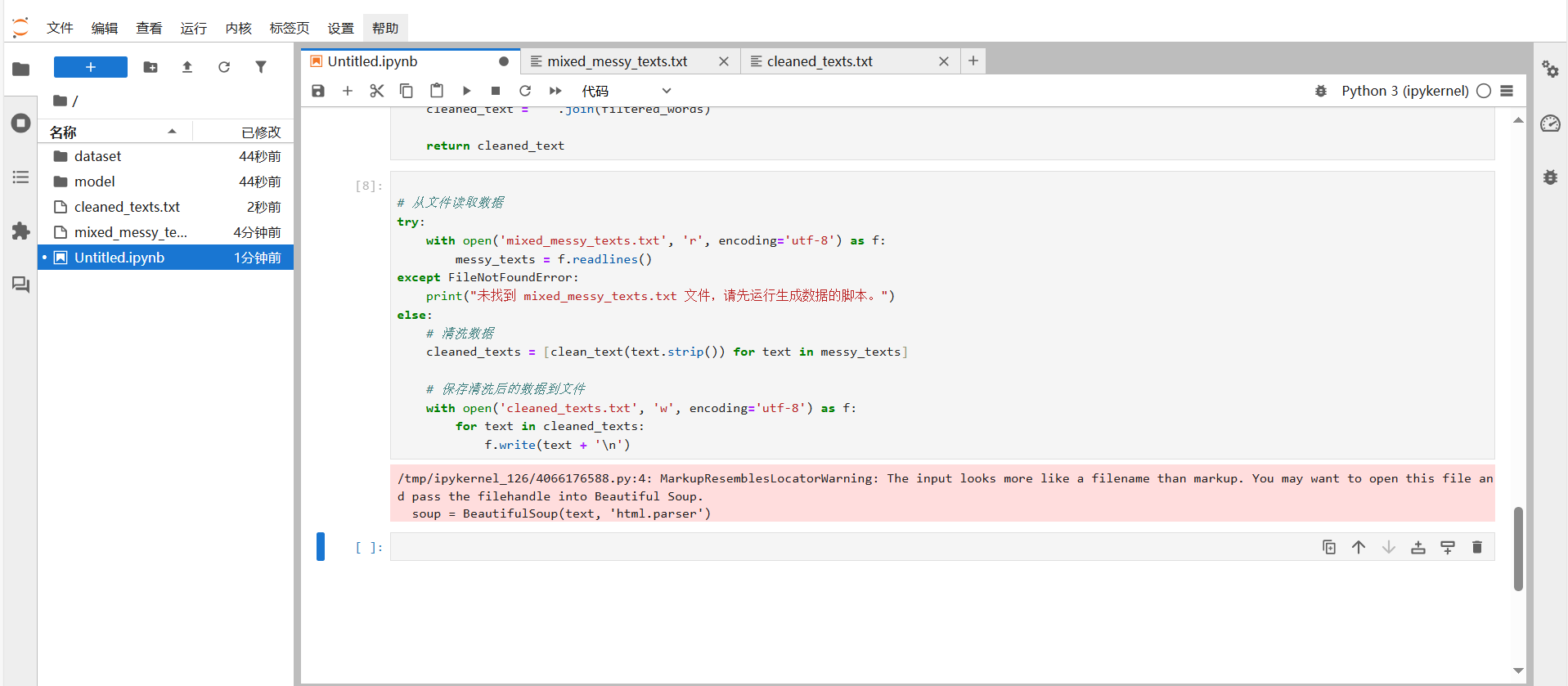1568x686 pixels.
Task: Open the model folder
Action: click(x=165, y=182)
